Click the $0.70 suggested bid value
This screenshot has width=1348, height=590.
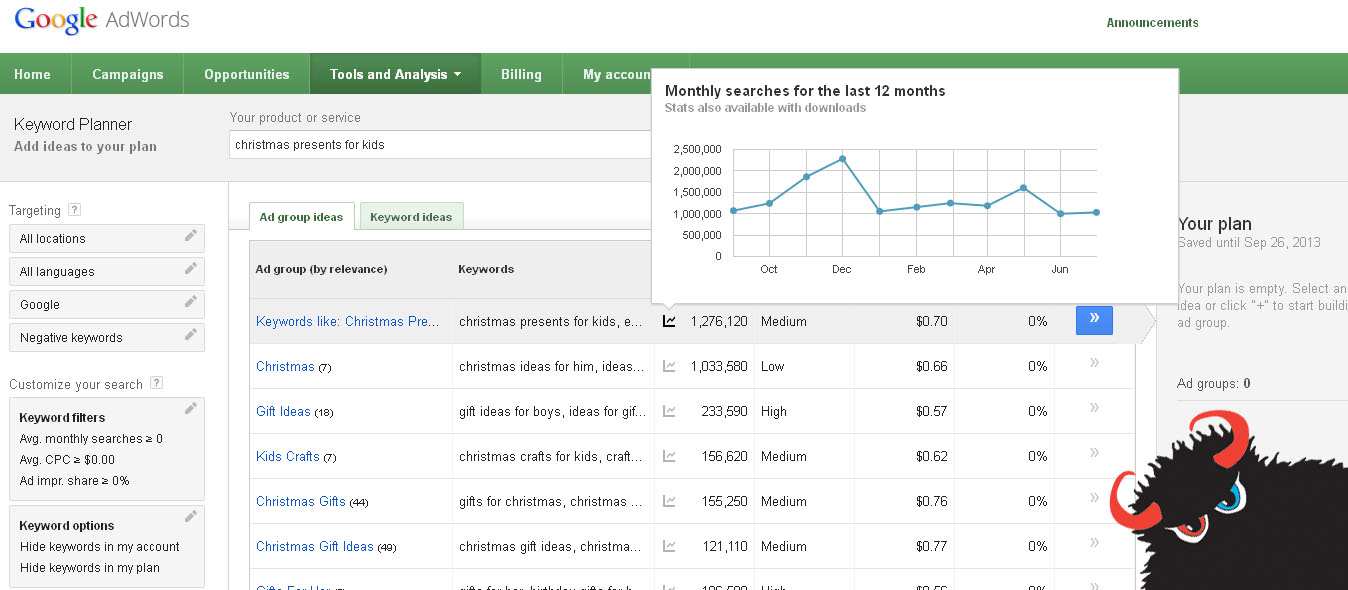point(931,322)
